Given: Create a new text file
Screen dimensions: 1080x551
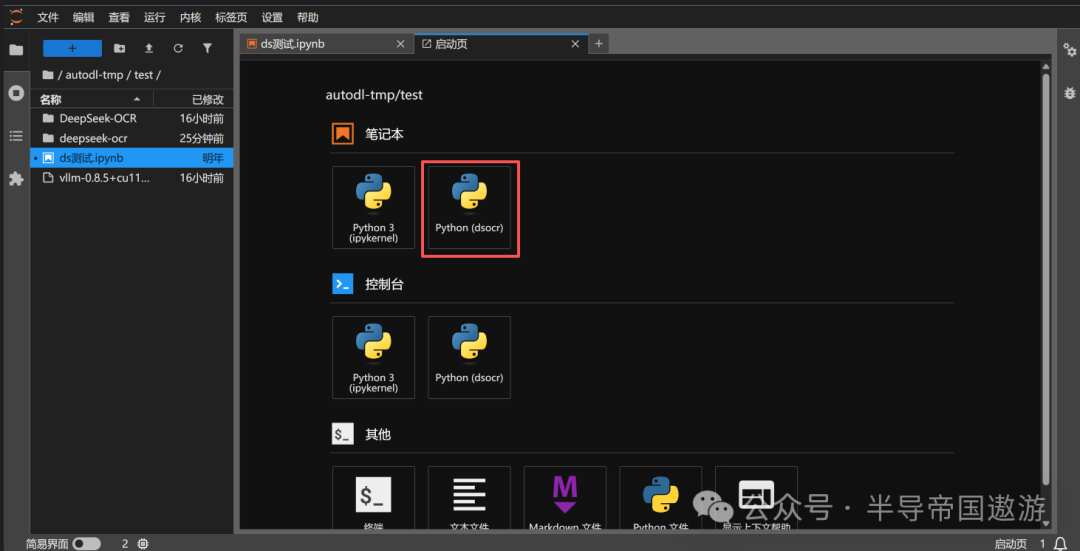Looking at the screenshot, I should point(469,499).
